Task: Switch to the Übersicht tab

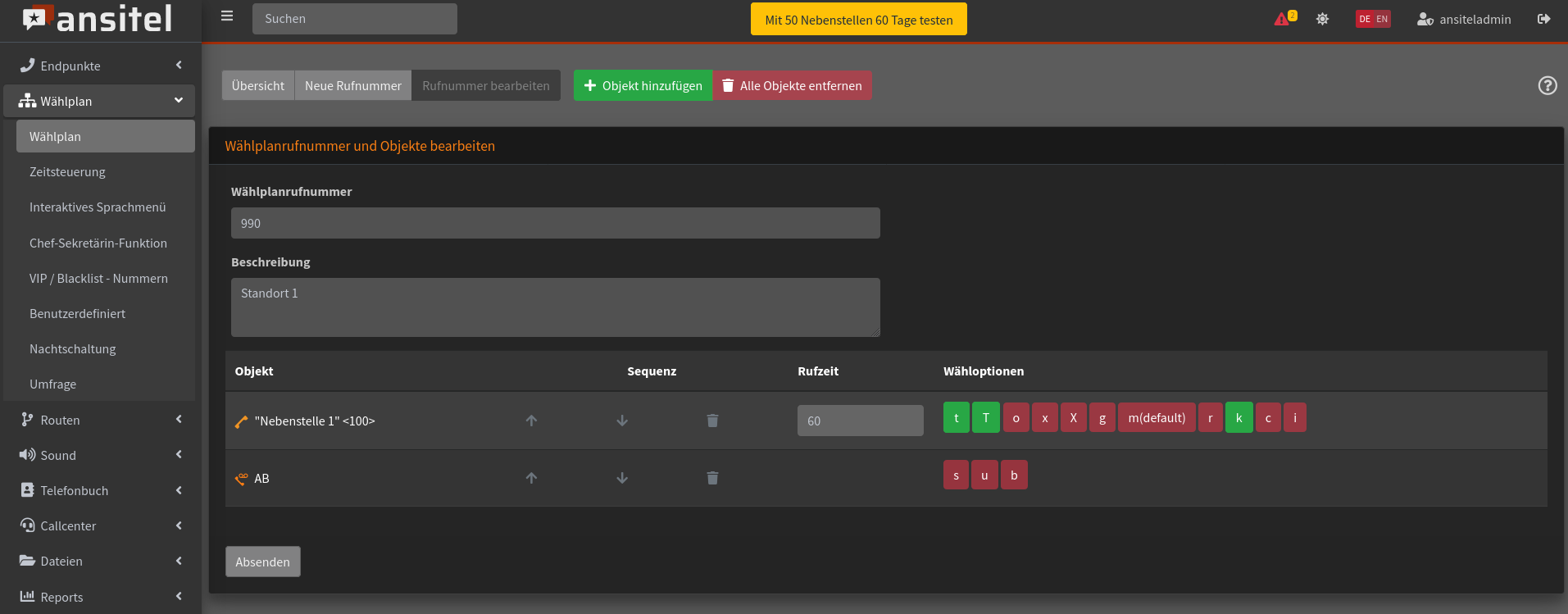Action: tap(258, 85)
